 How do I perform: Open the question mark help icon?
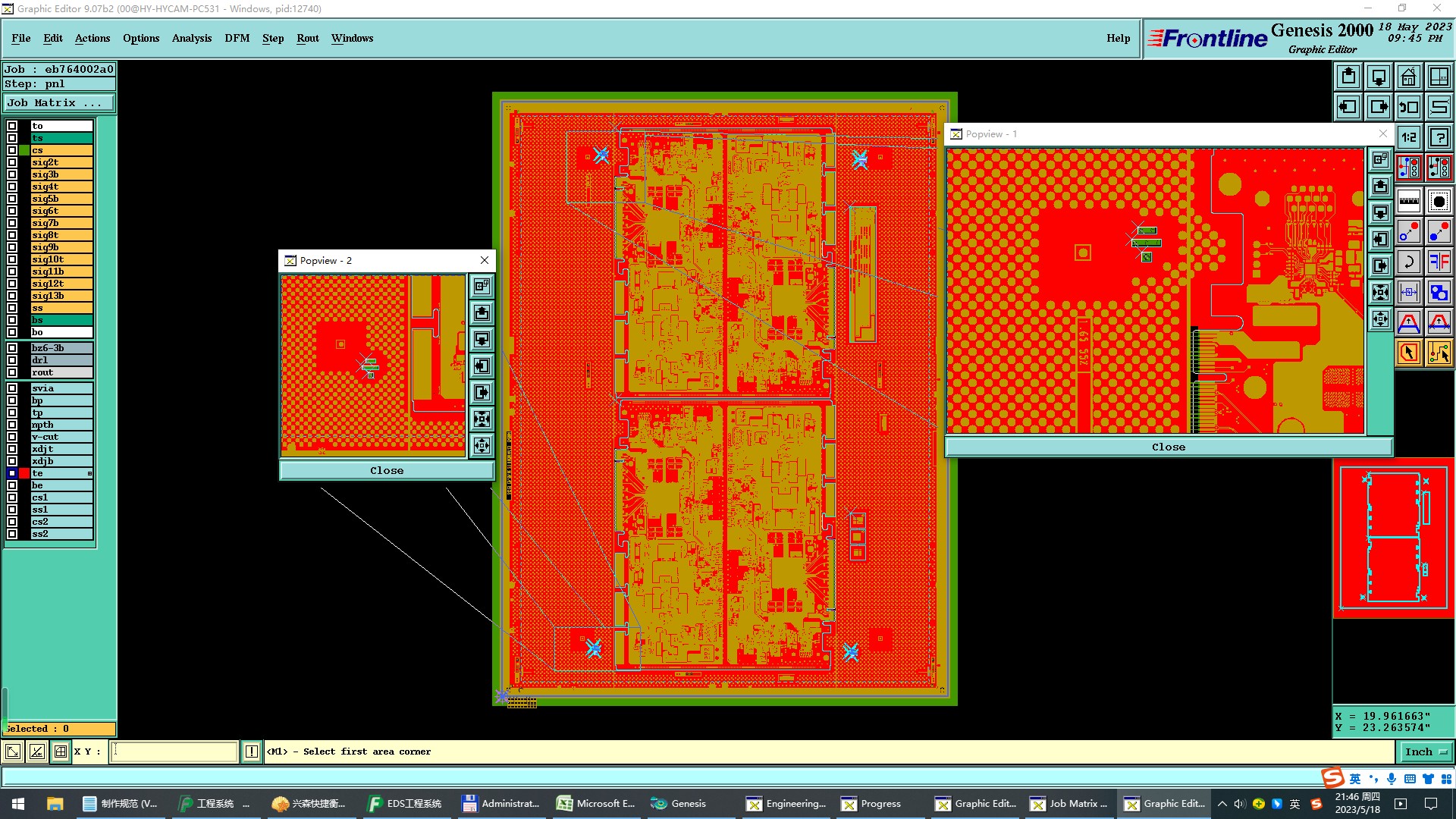click(1439, 137)
